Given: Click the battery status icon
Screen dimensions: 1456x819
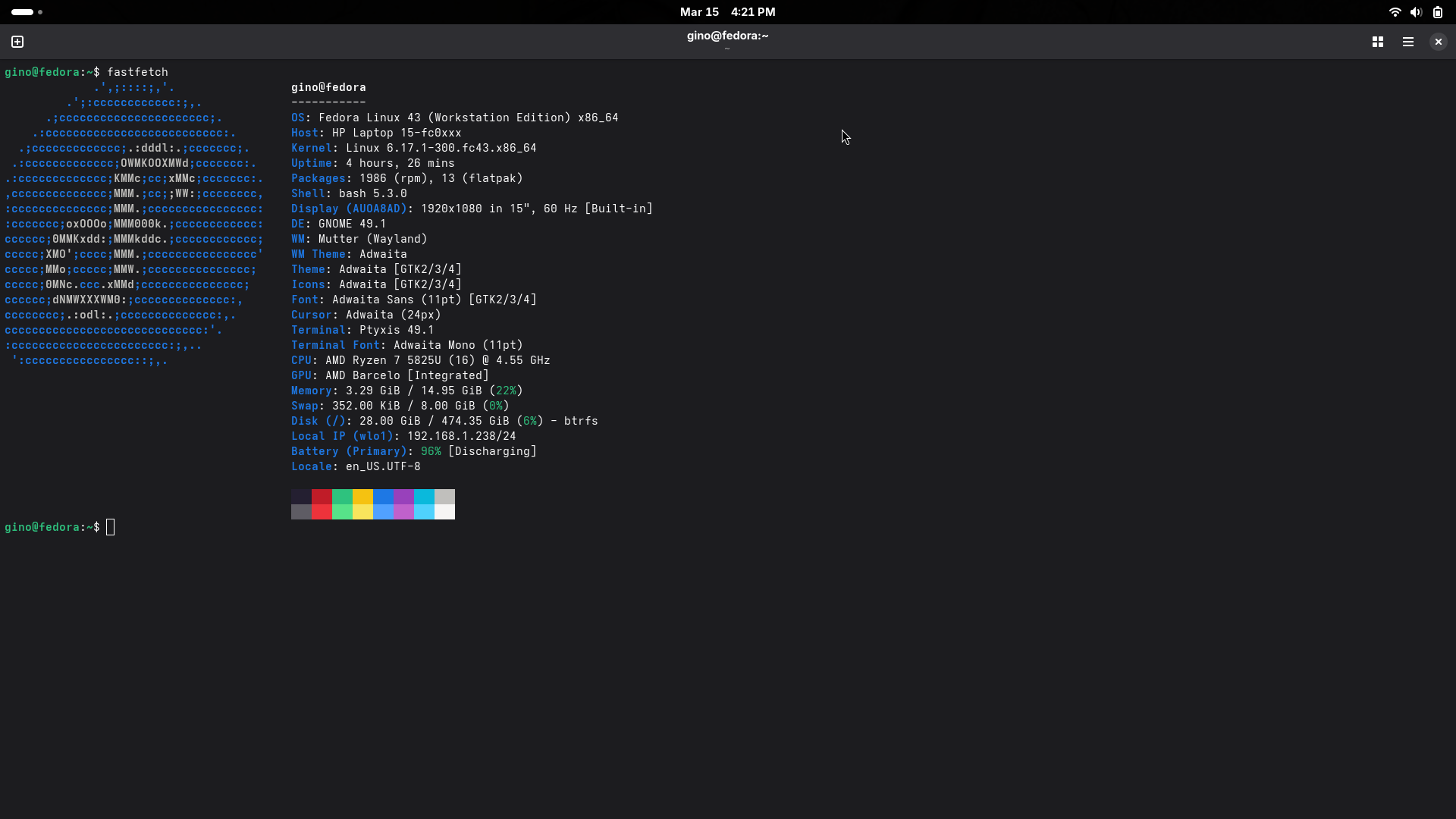Looking at the screenshot, I should (1438, 12).
